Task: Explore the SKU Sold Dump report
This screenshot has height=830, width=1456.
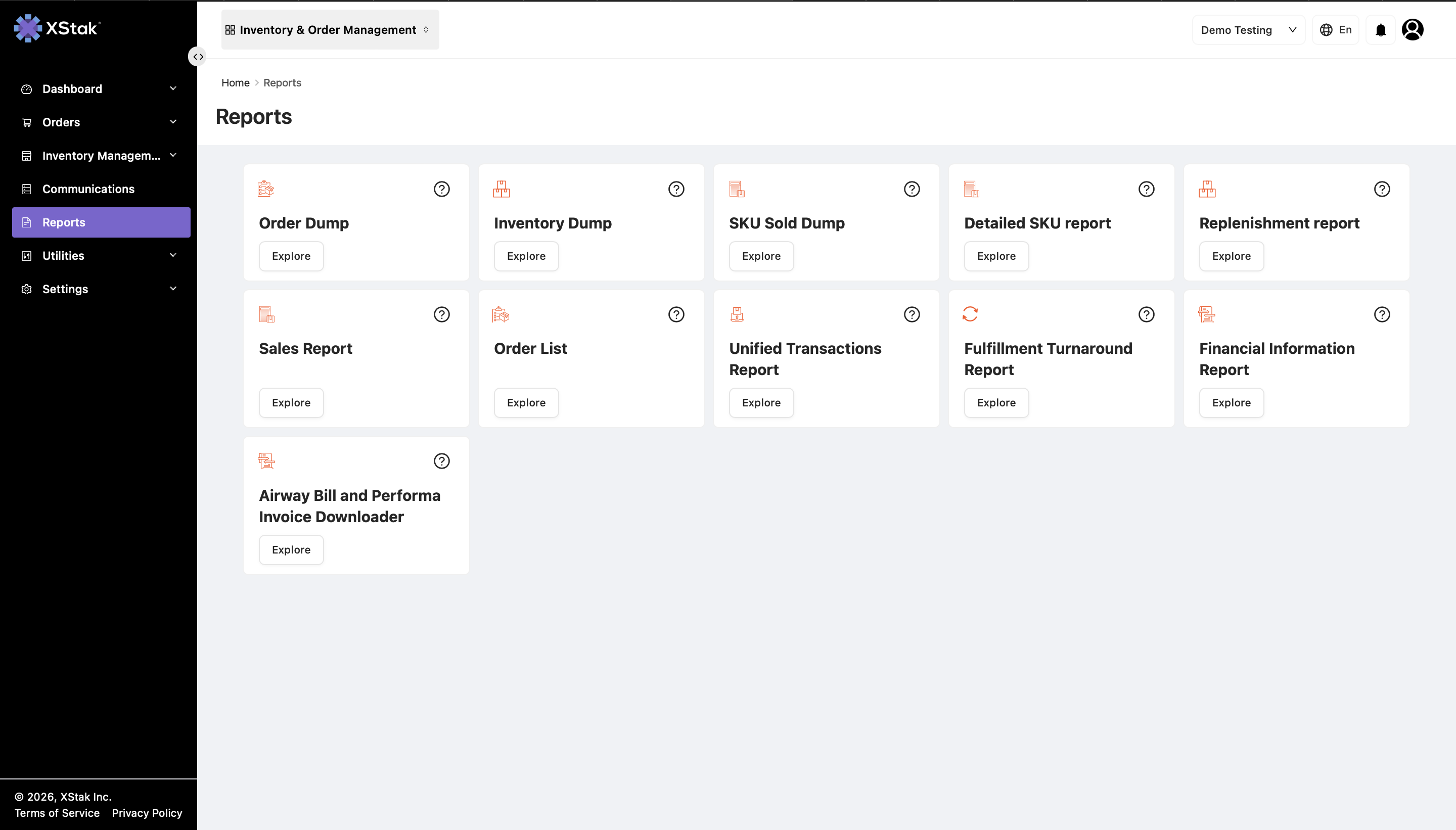Action: 761,256
